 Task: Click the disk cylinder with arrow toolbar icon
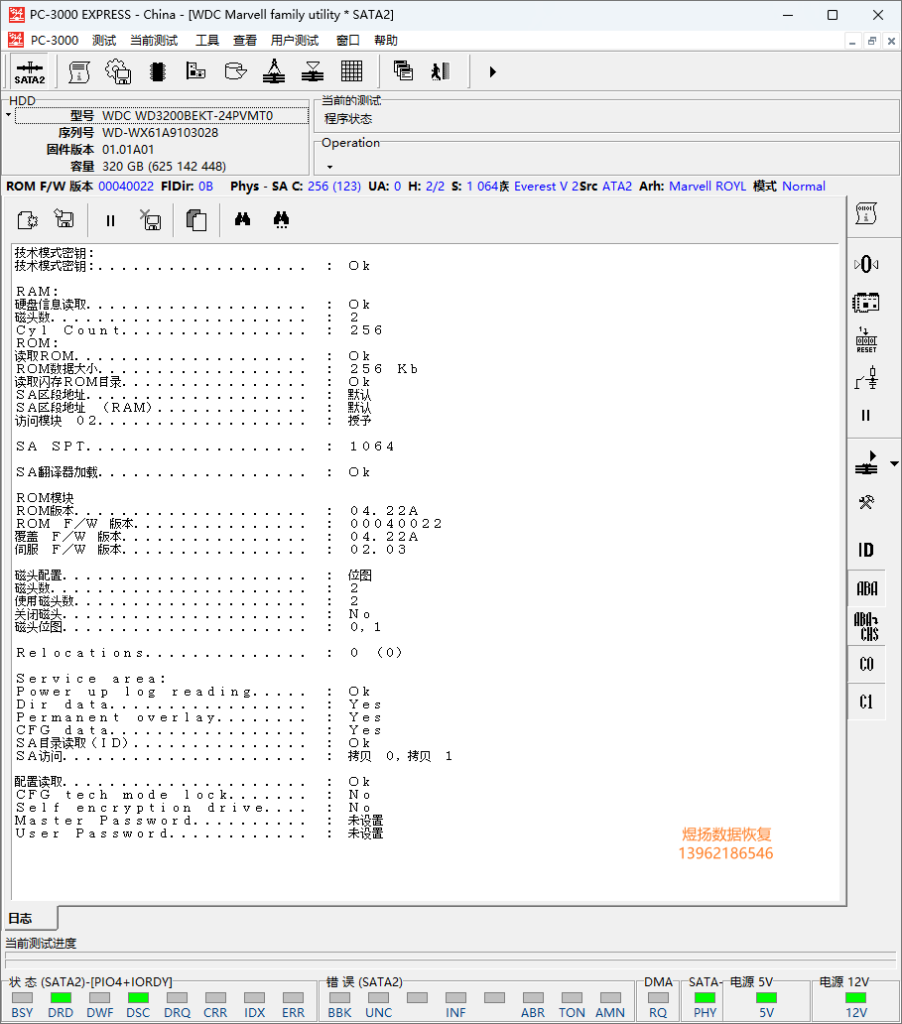[x=235, y=71]
